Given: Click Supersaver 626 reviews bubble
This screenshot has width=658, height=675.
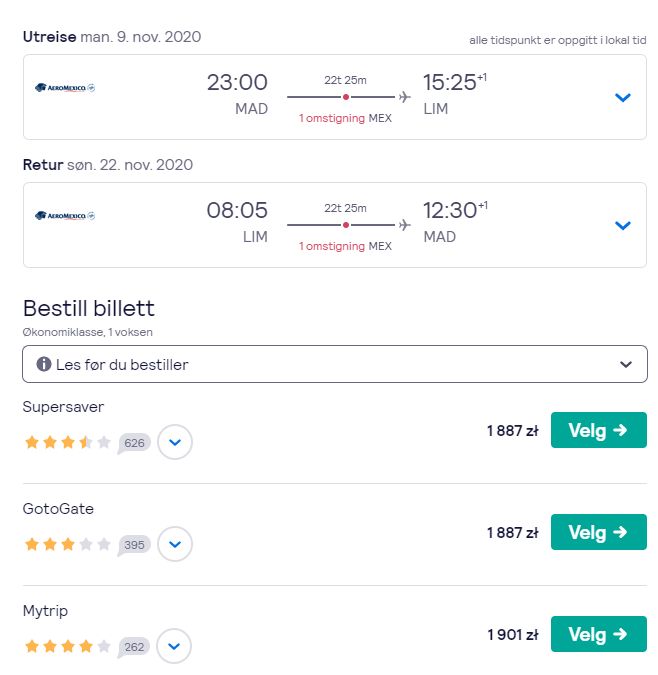Looking at the screenshot, I should tap(134, 443).
